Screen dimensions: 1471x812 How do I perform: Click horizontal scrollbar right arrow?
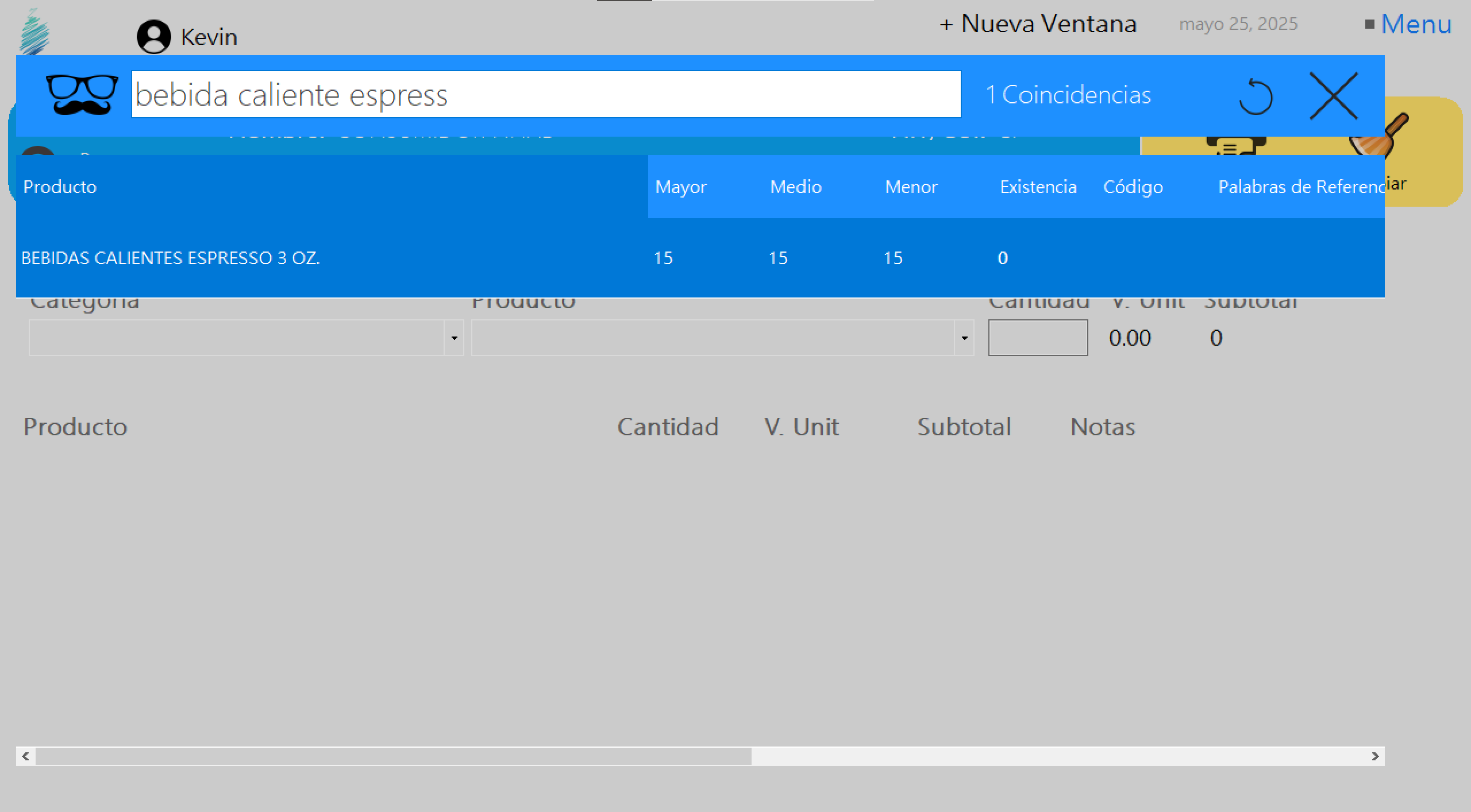(1375, 756)
